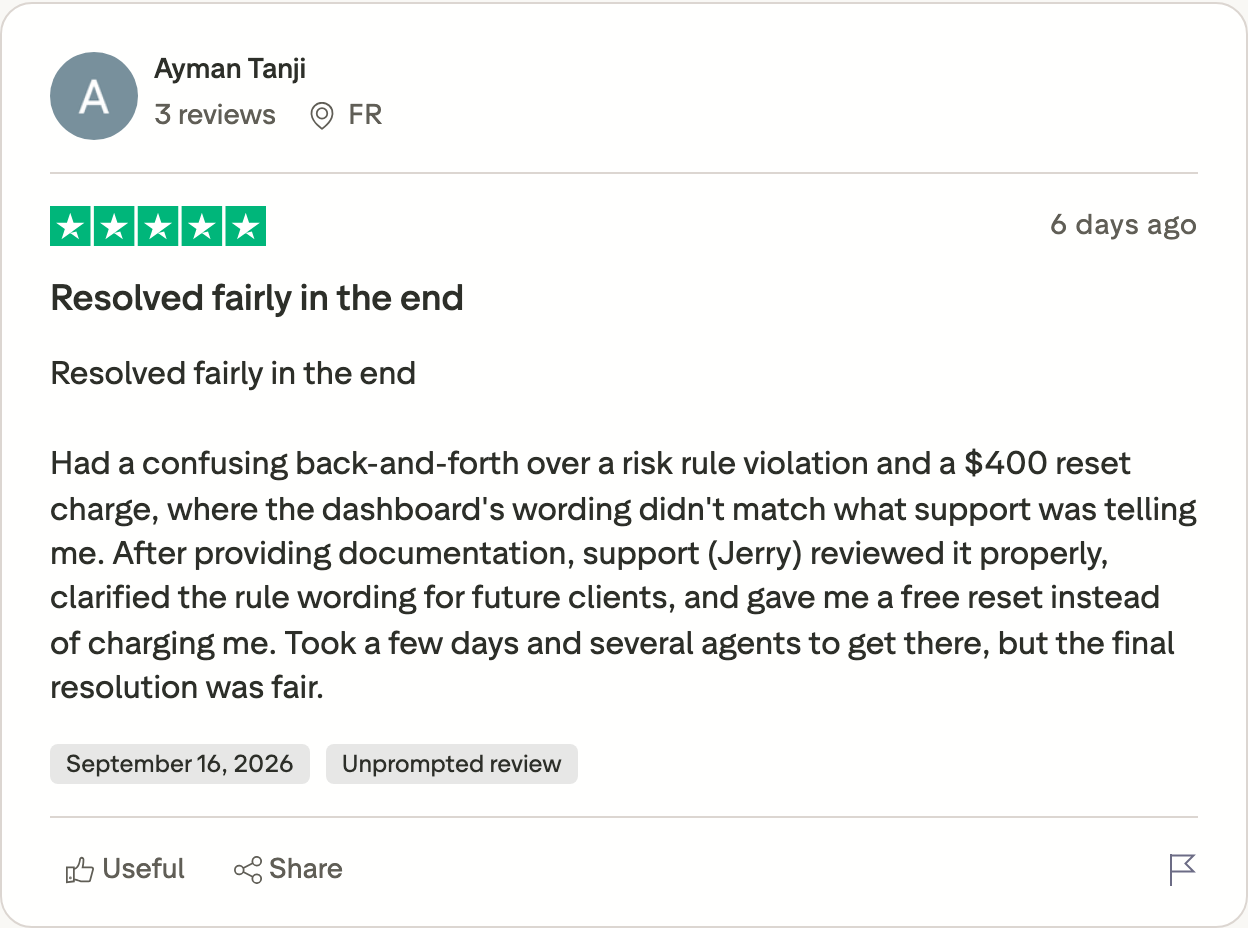View the reviewer's "3 reviews" count
The width and height of the screenshot is (1248, 928).
click(215, 115)
